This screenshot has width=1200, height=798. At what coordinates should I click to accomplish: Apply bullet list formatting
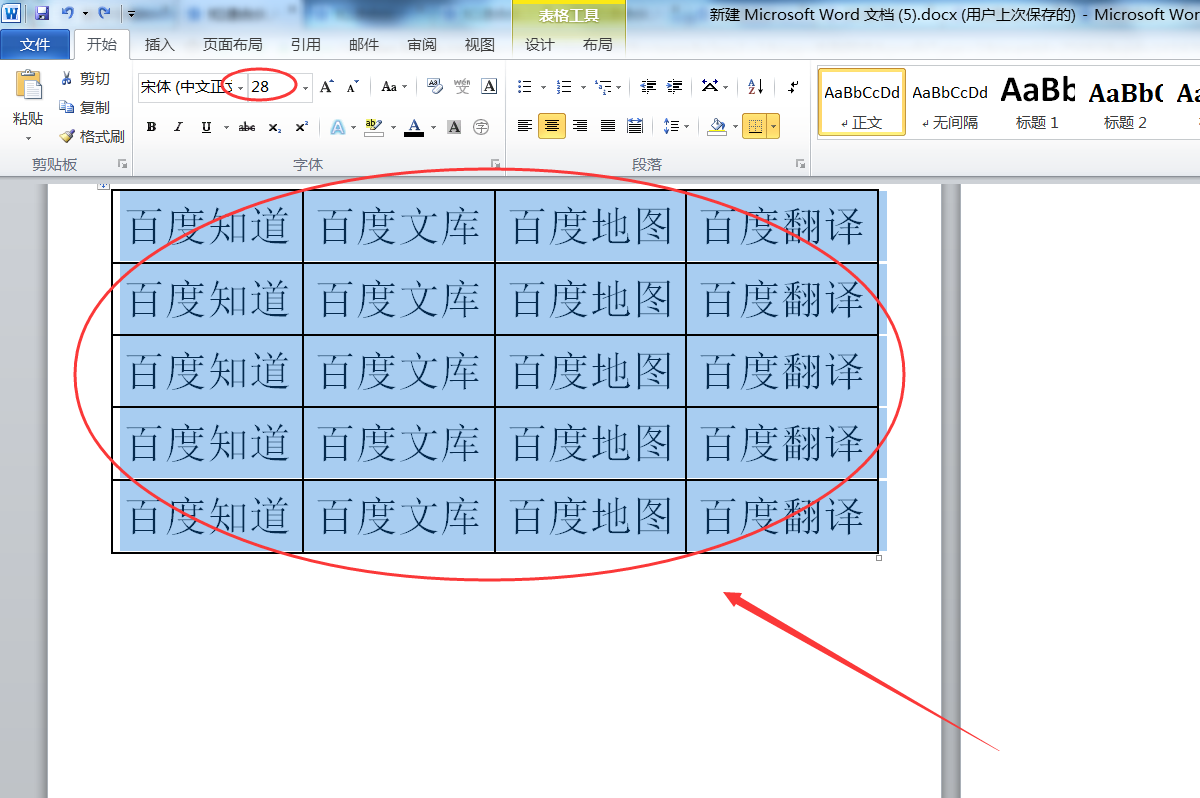[525, 87]
